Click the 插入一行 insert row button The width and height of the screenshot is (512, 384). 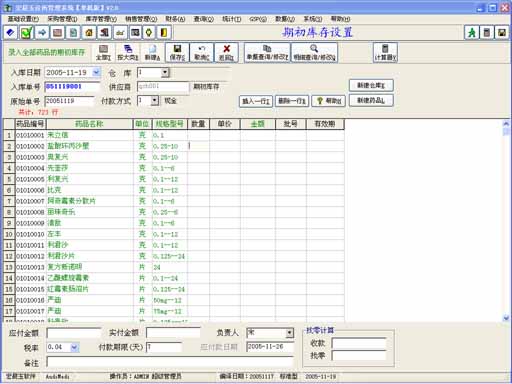(256, 101)
